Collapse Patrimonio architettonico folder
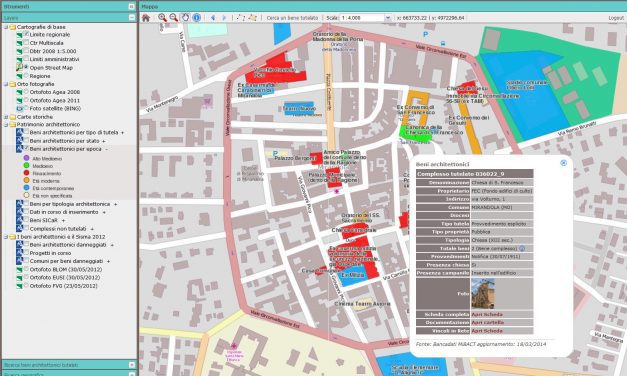 coord(6,124)
